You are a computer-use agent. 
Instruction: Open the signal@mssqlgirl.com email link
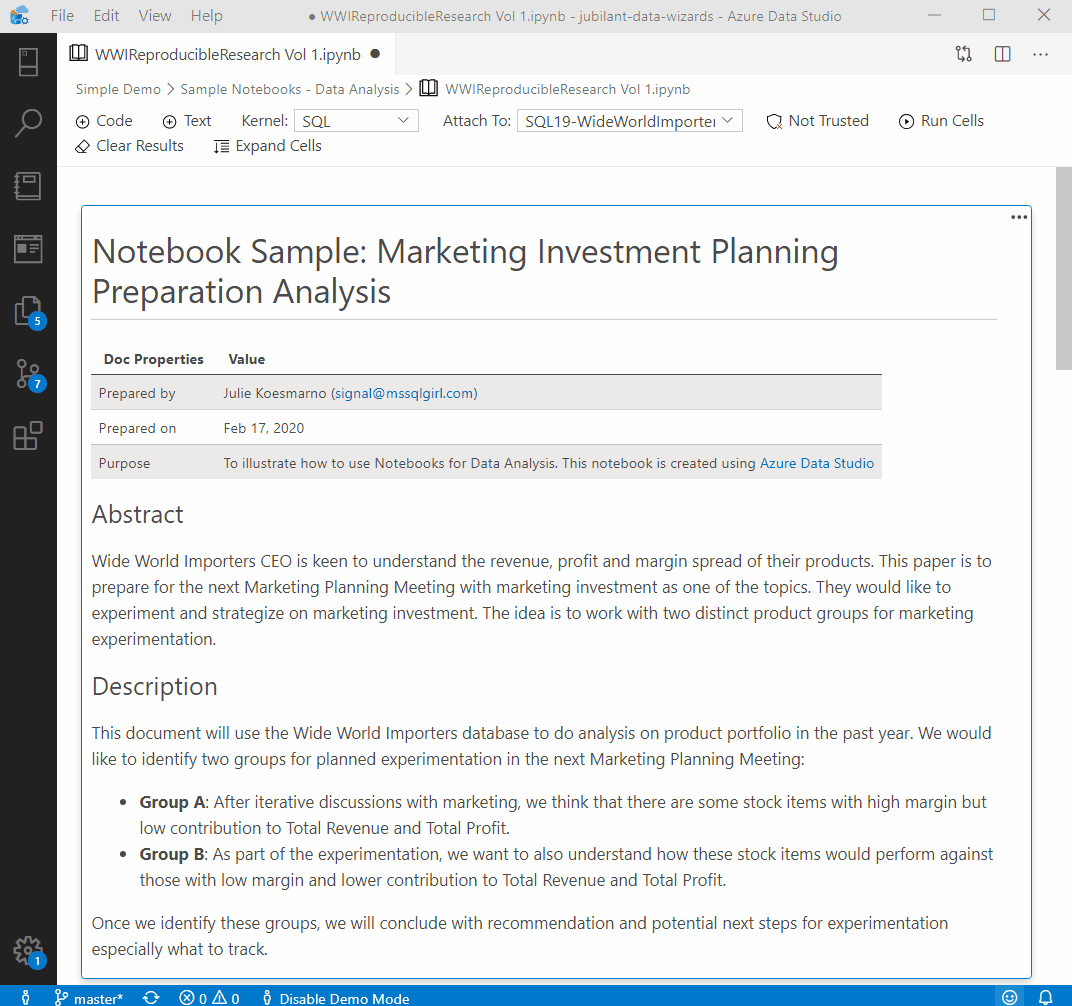click(404, 393)
